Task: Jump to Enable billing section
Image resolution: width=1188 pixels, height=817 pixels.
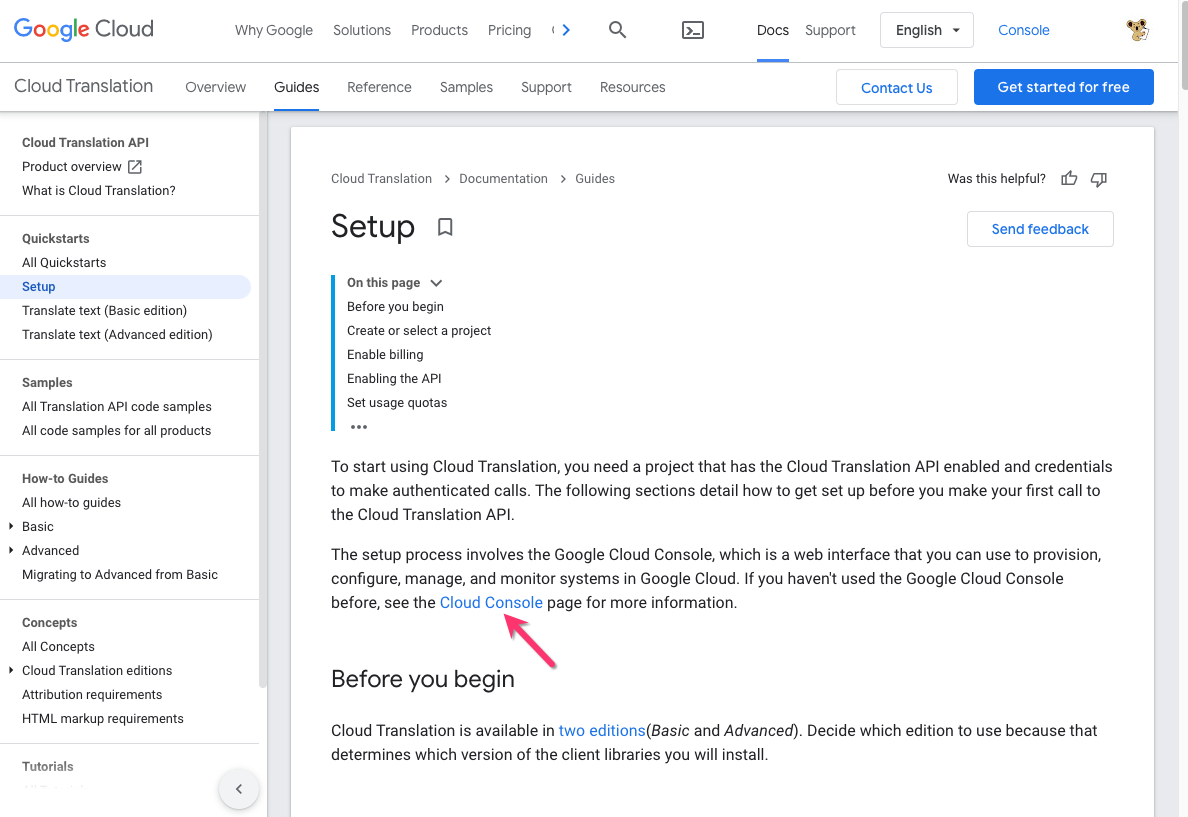Action: (385, 355)
